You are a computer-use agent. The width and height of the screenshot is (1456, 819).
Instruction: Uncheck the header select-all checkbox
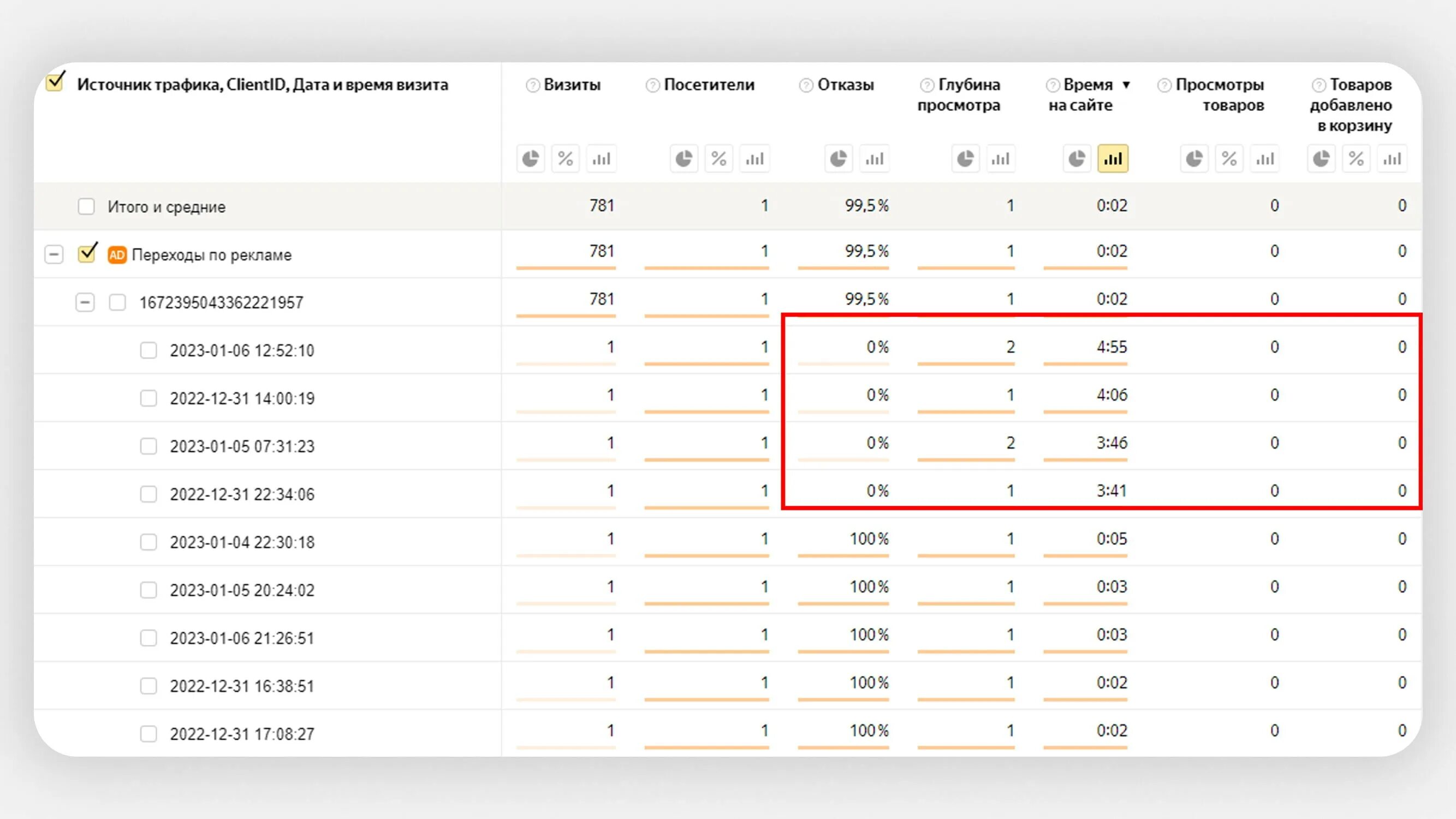click(55, 82)
